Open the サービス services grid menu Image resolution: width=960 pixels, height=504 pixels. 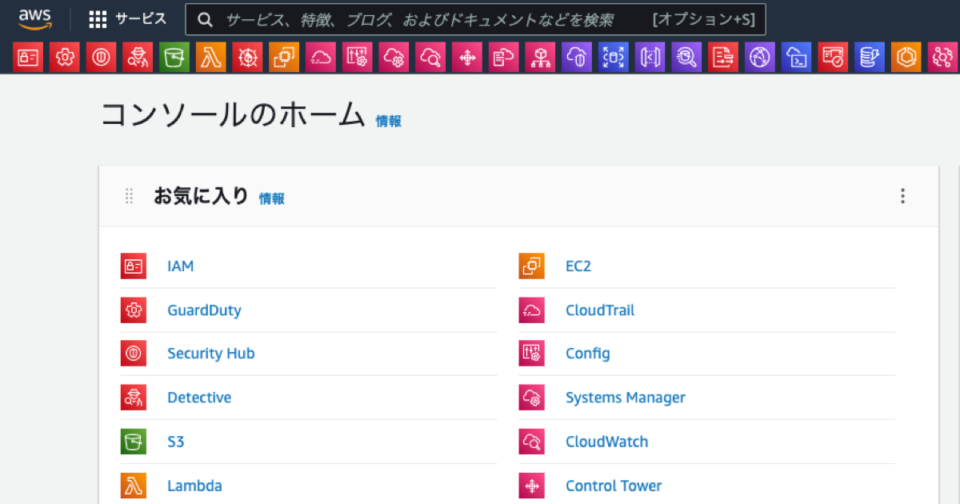(127, 20)
